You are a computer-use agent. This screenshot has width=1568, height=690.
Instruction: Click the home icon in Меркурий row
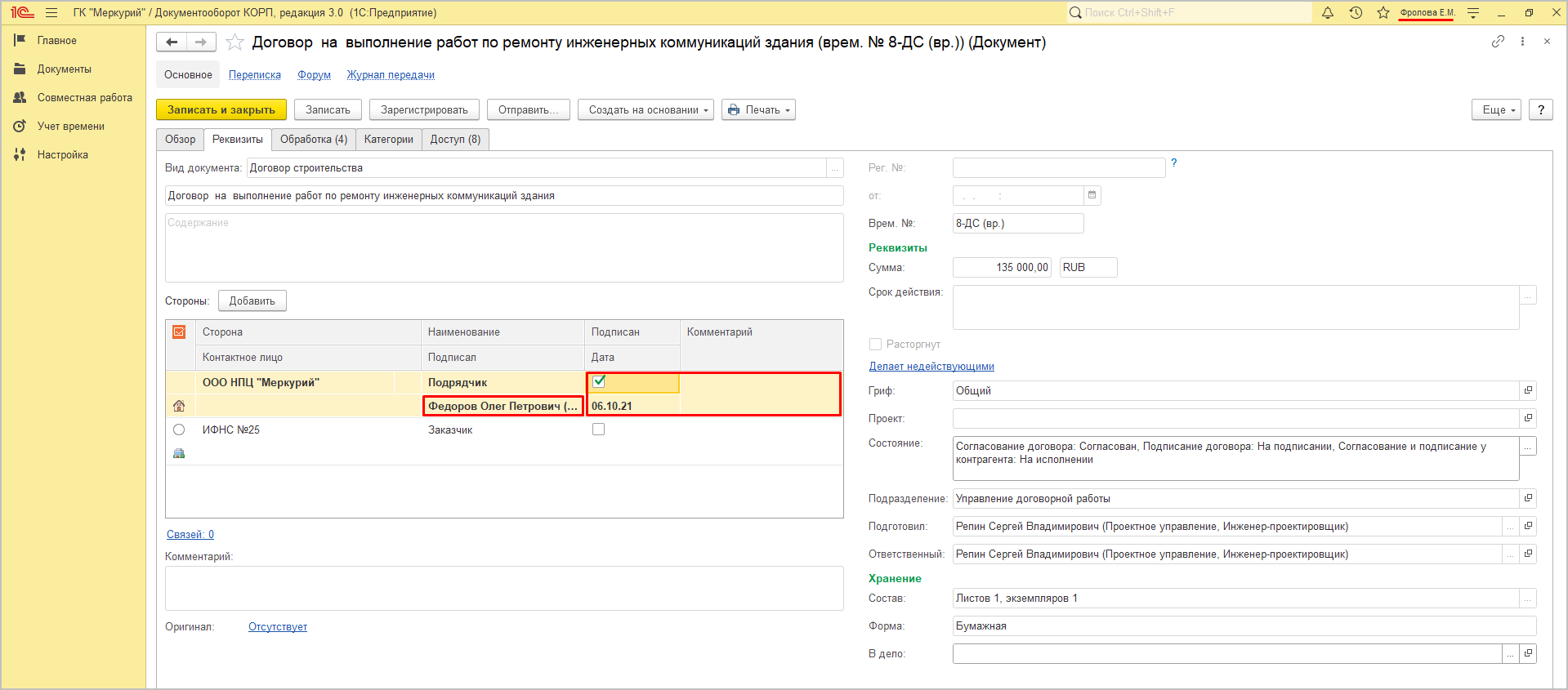[179, 406]
